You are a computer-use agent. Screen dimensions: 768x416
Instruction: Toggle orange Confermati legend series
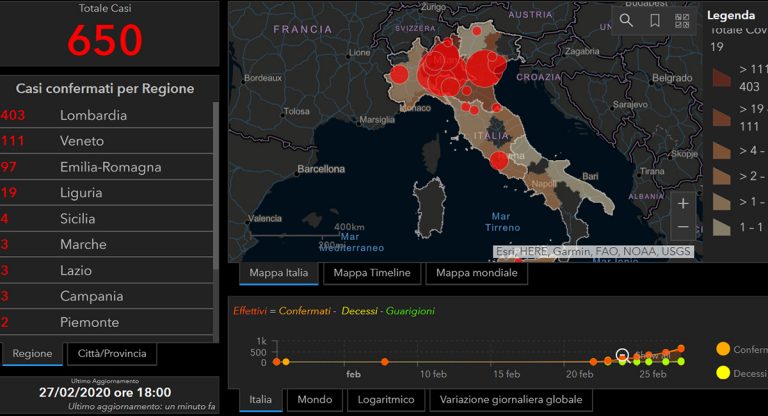point(723,349)
